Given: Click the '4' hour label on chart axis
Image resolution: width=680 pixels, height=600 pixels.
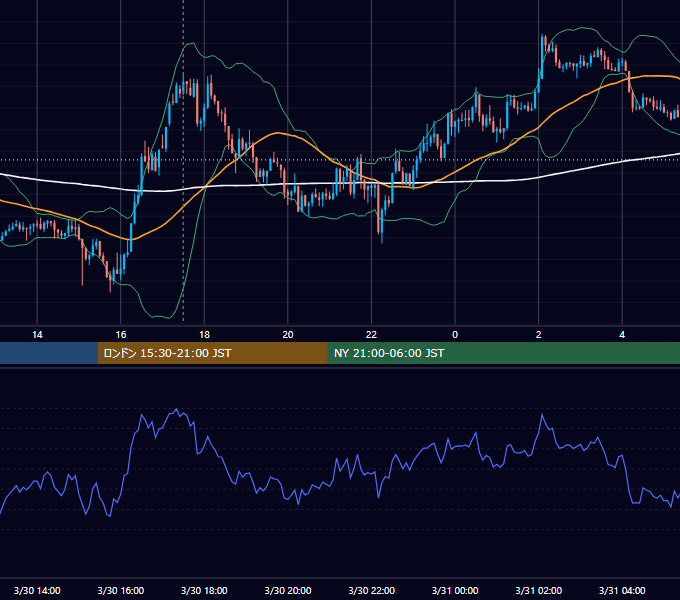Looking at the screenshot, I should [x=622, y=335].
